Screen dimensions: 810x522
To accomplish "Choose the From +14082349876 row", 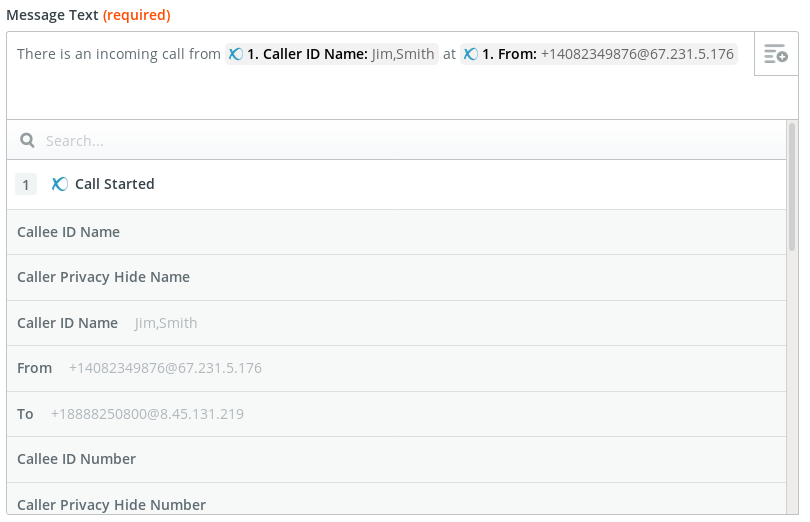I will [x=396, y=369].
